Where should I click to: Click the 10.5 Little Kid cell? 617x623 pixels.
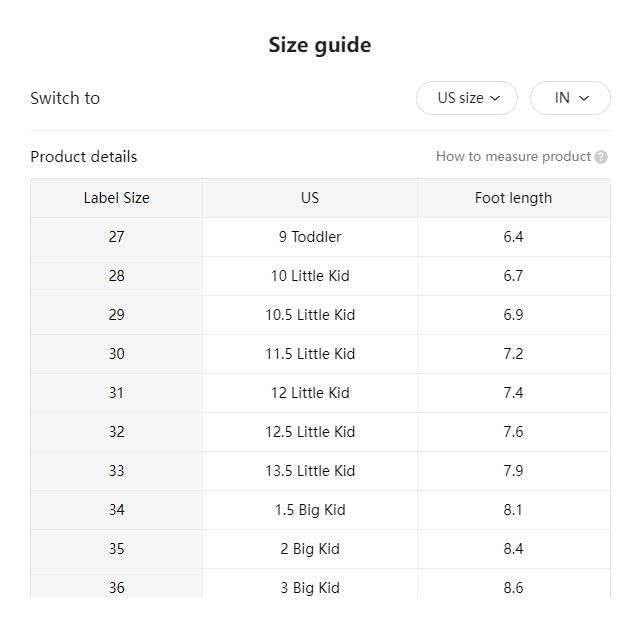coord(310,315)
